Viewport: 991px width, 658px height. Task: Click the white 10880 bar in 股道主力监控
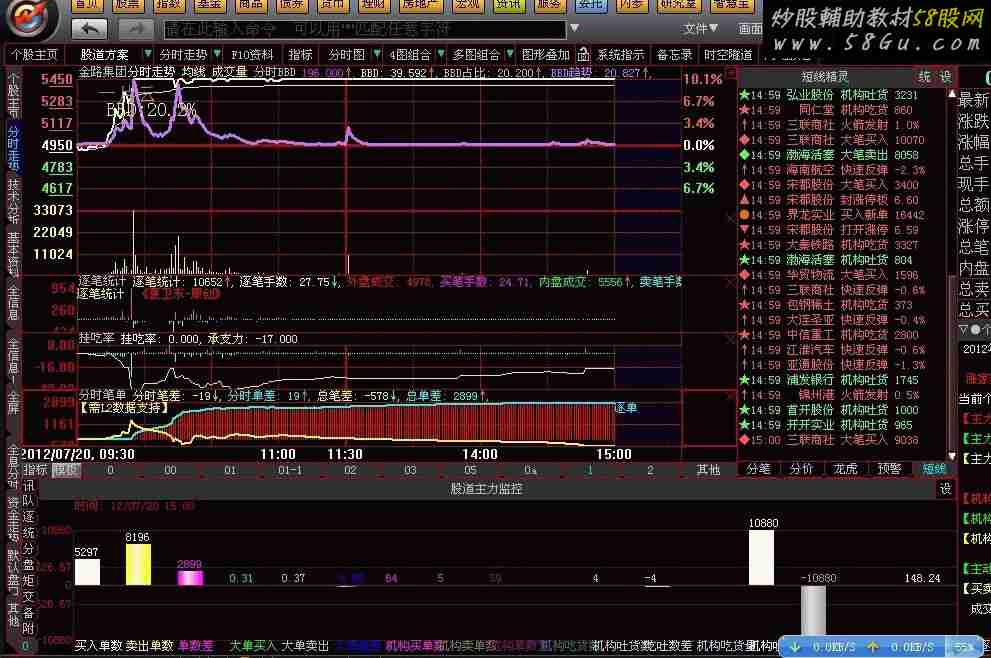tap(762, 558)
